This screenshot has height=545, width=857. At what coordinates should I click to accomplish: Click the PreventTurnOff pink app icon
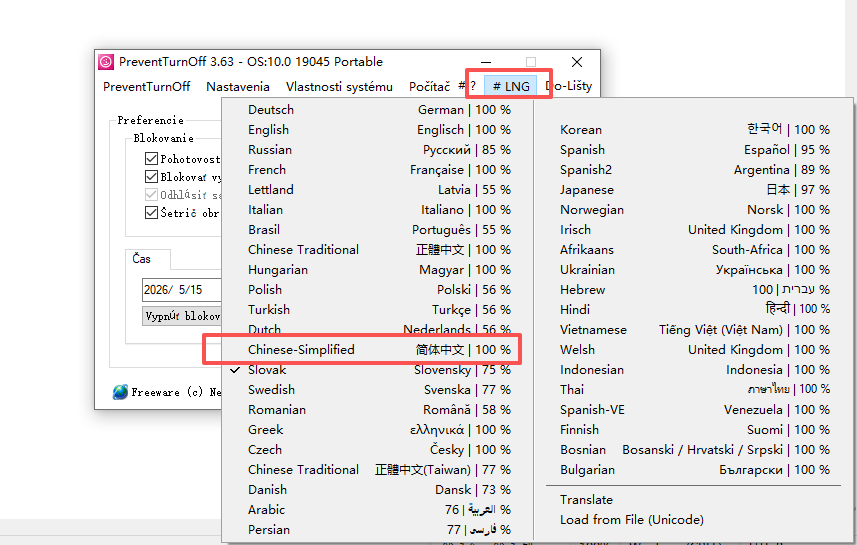105,62
